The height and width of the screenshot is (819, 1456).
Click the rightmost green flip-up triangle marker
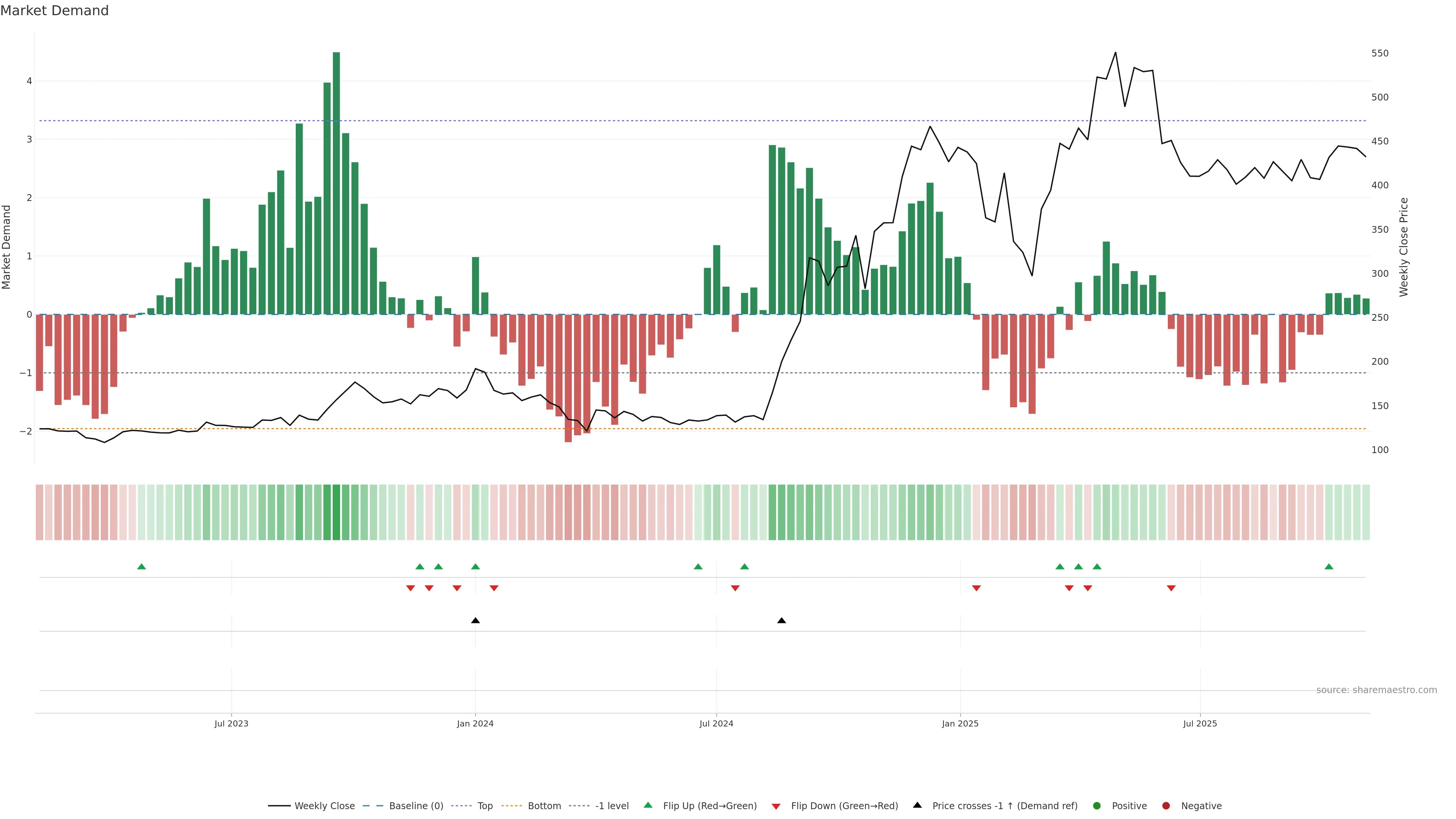tap(1329, 567)
